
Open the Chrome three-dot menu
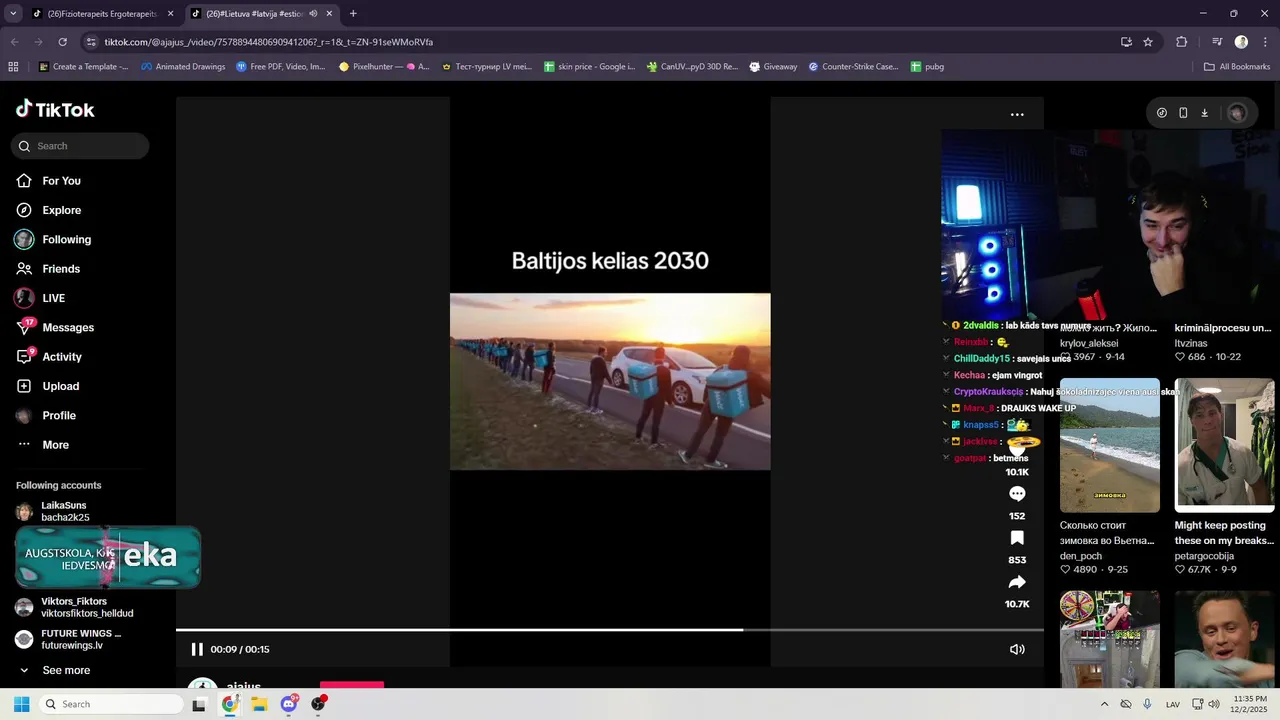click(x=1266, y=42)
